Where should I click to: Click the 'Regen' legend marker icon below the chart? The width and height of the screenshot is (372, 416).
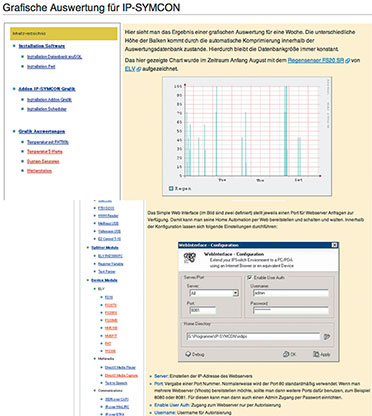[x=171, y=189]
